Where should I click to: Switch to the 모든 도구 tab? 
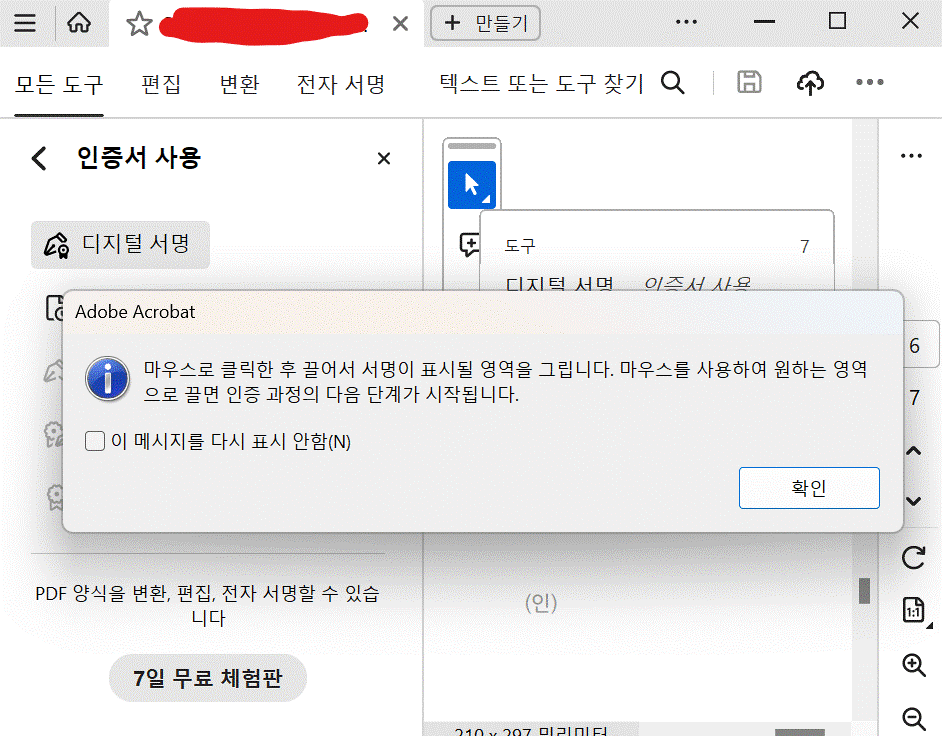[x=59, y=84]
